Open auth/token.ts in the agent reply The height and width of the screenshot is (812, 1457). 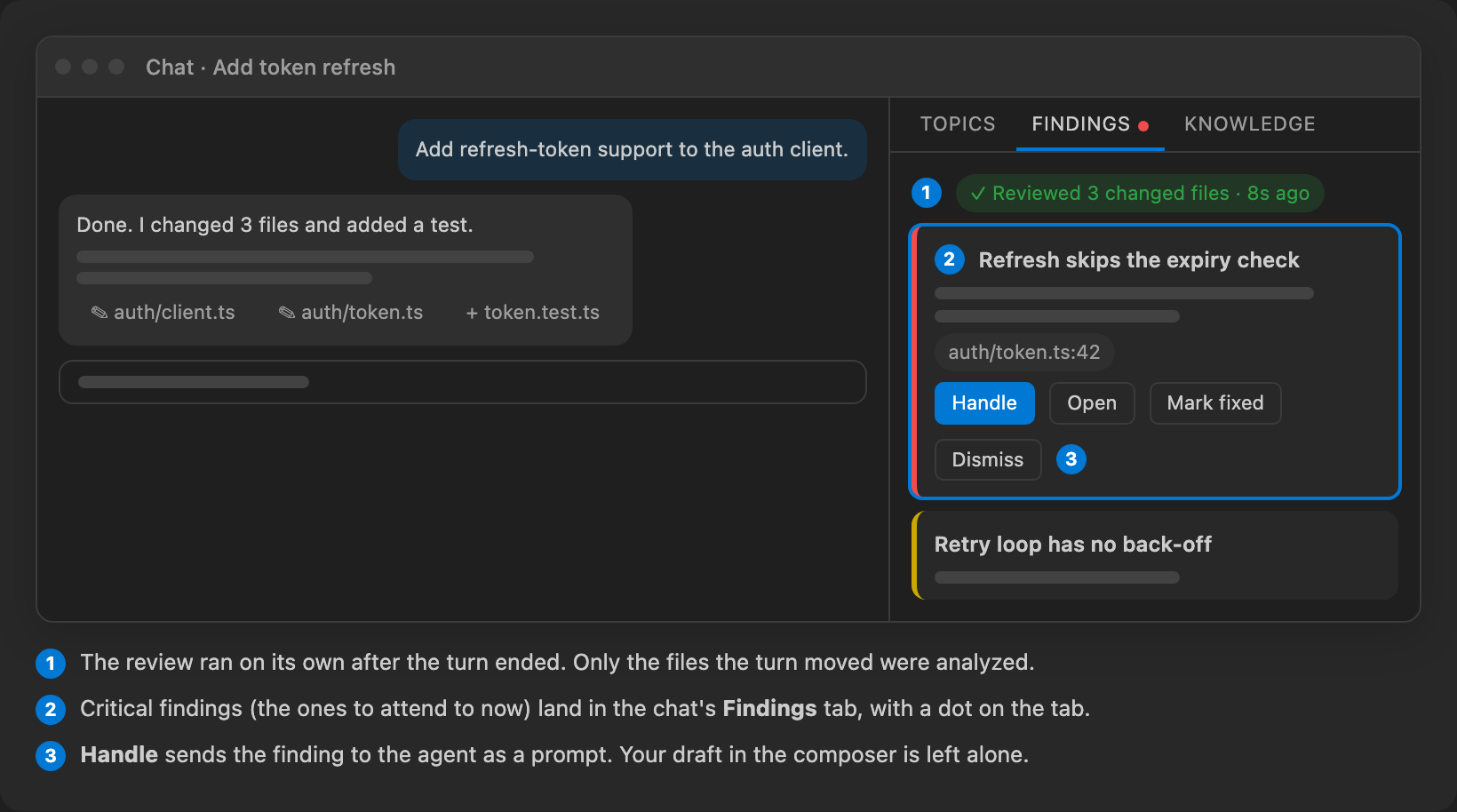(351, 313)
